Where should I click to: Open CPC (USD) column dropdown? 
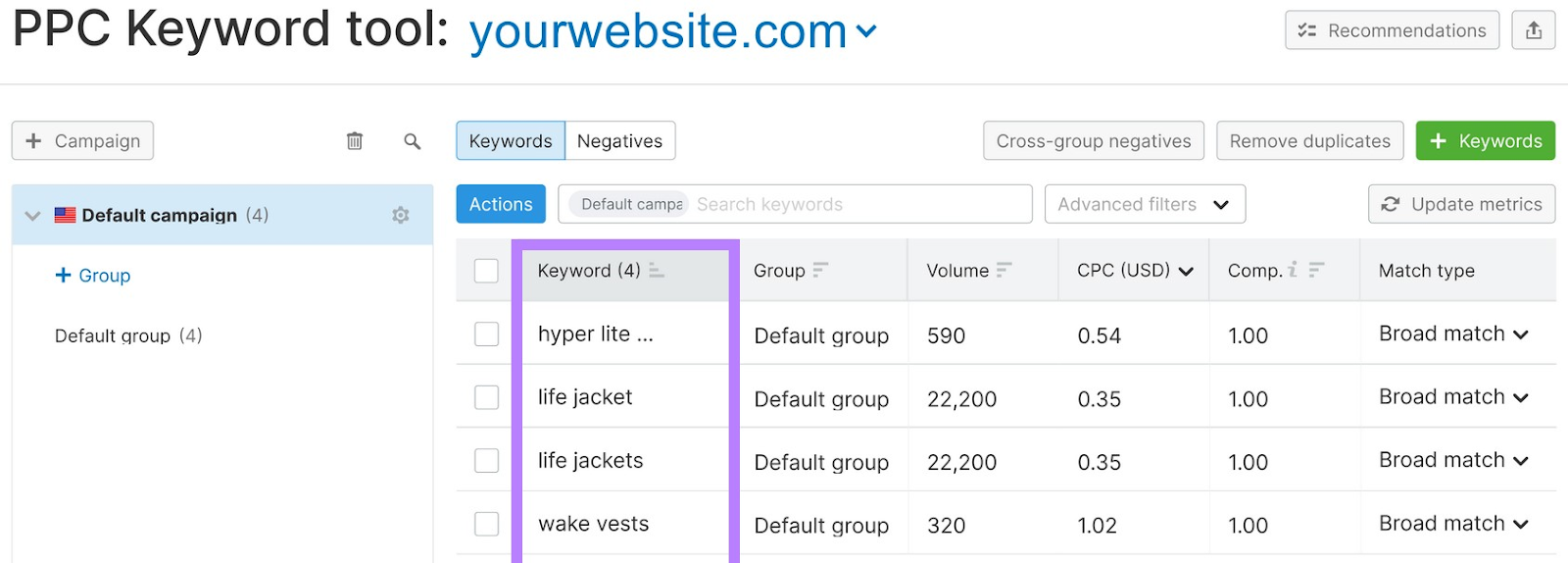(x=1186, y=272)
